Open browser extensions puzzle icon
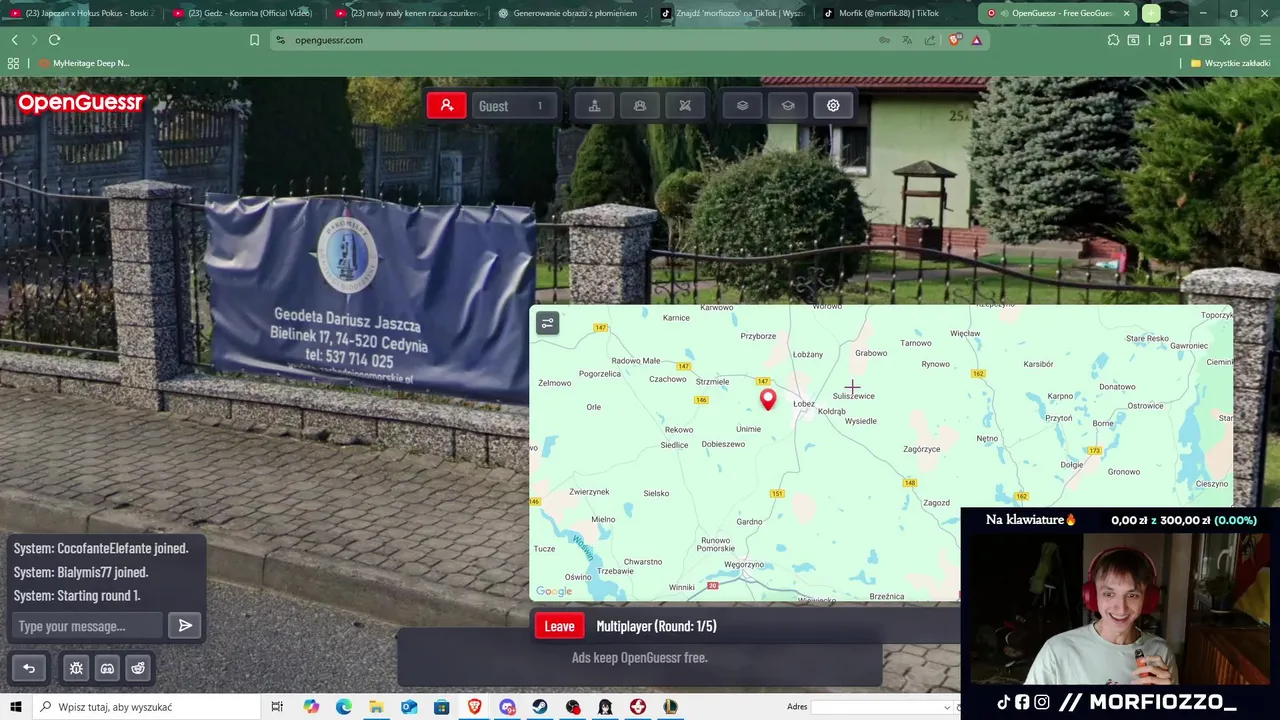The height and width of the screenshot is (720, 1280). 1113,40
